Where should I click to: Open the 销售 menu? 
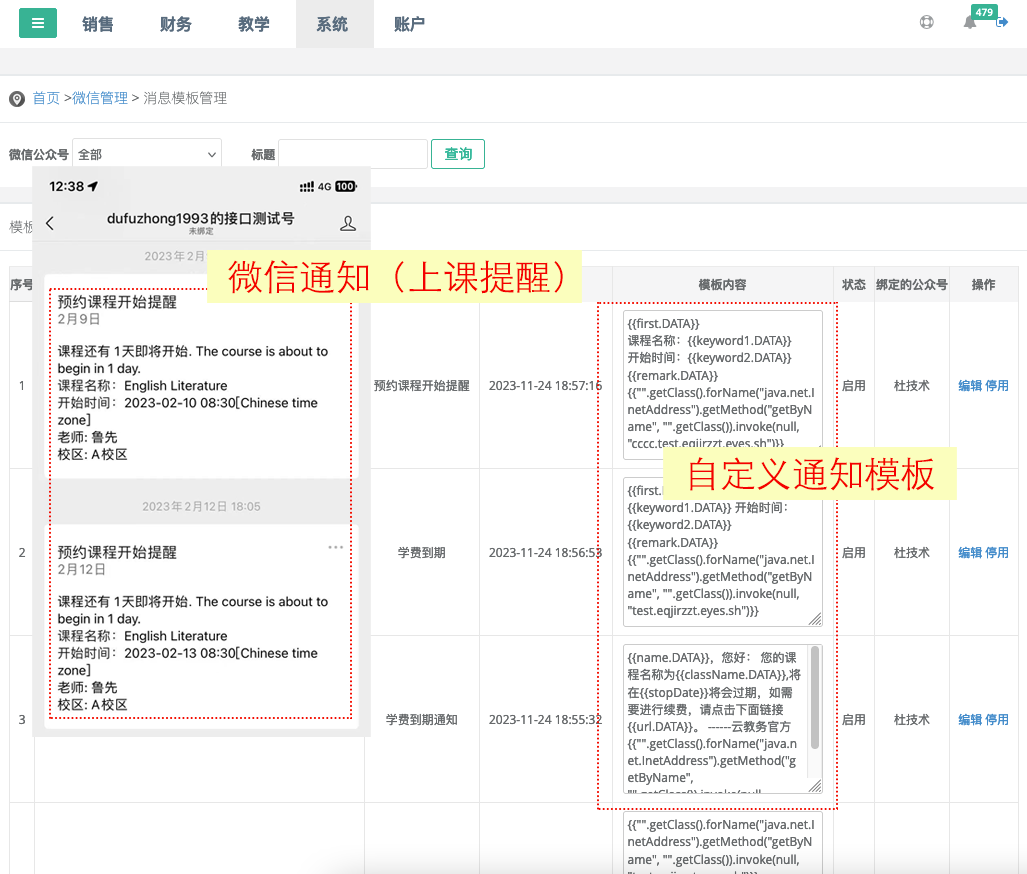pos(98,24)
